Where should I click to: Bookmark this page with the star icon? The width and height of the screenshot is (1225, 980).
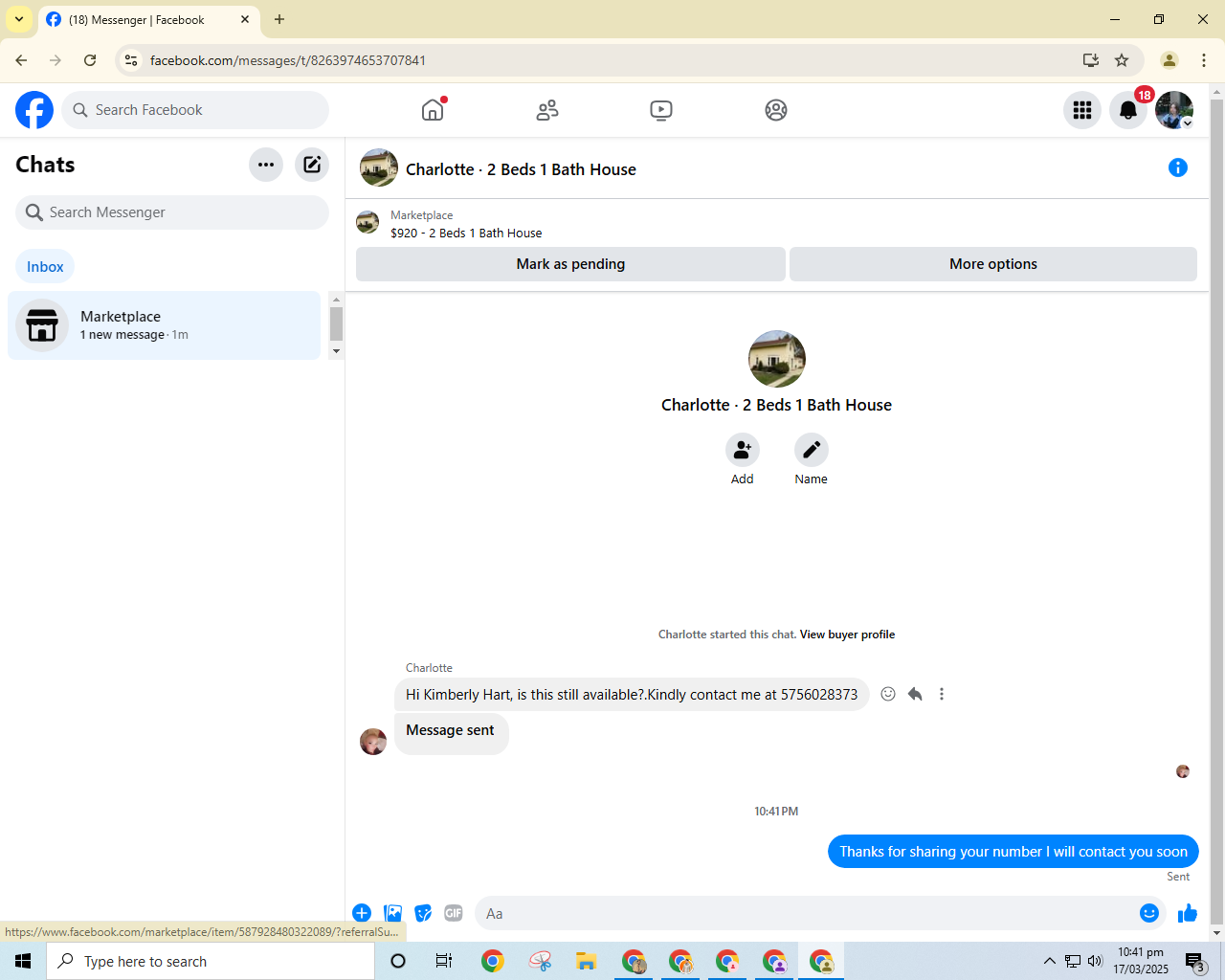pyautogui.click(x=1122, y=60)
